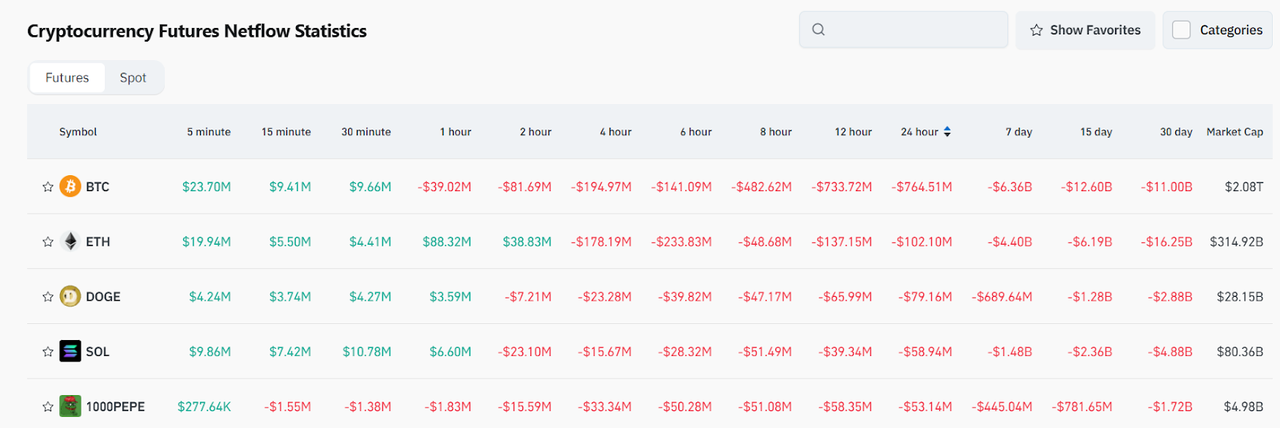This screenshot has width=1280, height=428.
Task: Open the BTC symbol link
Action: [x=98, y=187]
